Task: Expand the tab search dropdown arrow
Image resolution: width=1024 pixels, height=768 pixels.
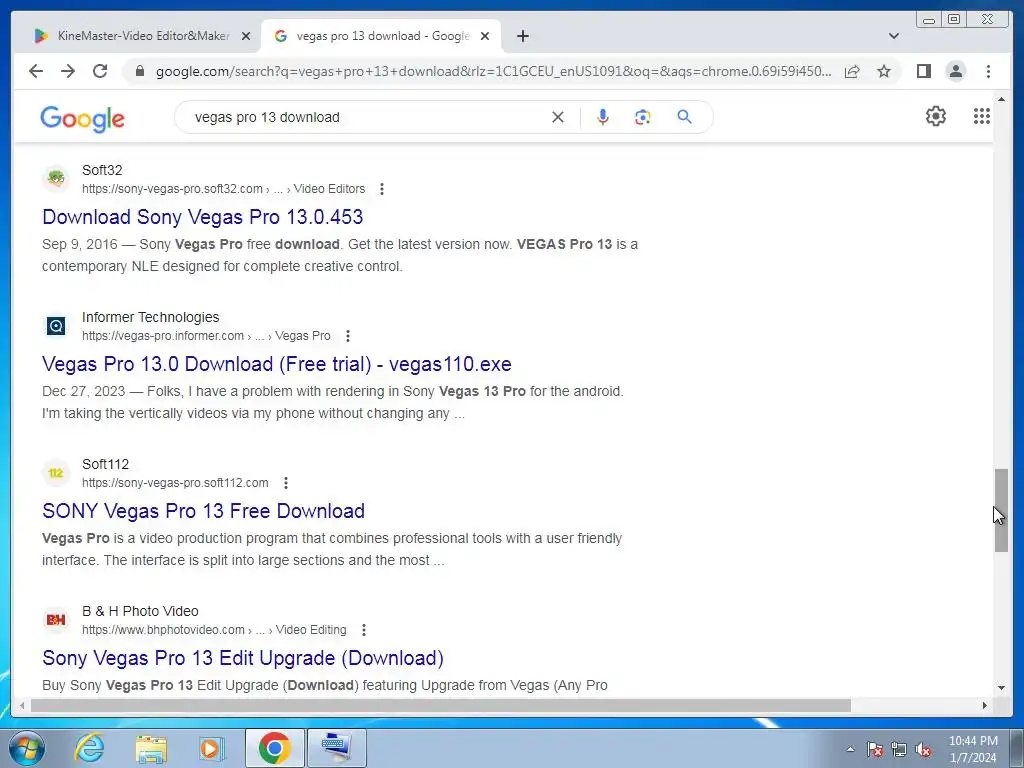Action: point(894,36)
